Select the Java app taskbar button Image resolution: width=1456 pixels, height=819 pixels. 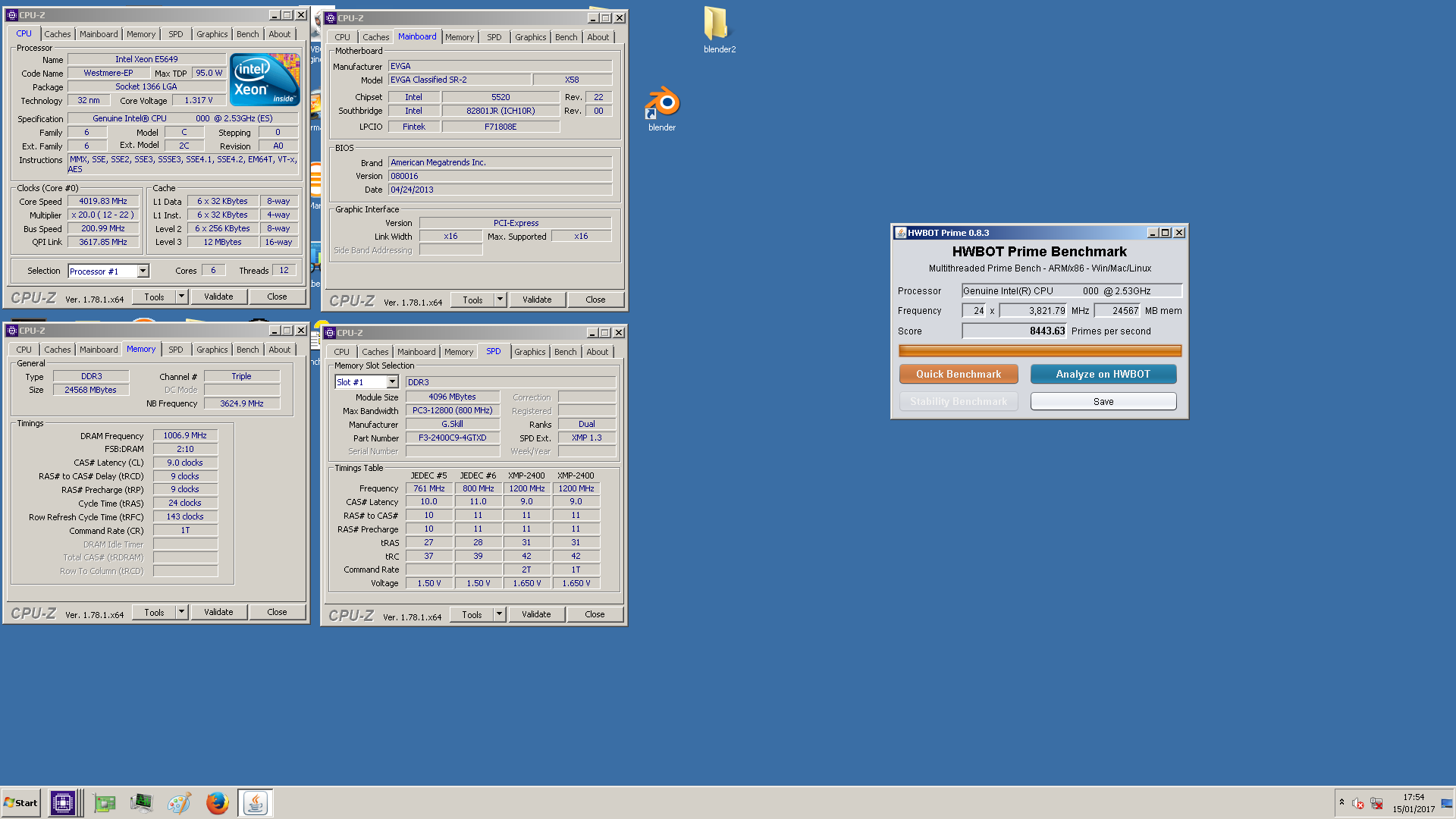[256, 803]
